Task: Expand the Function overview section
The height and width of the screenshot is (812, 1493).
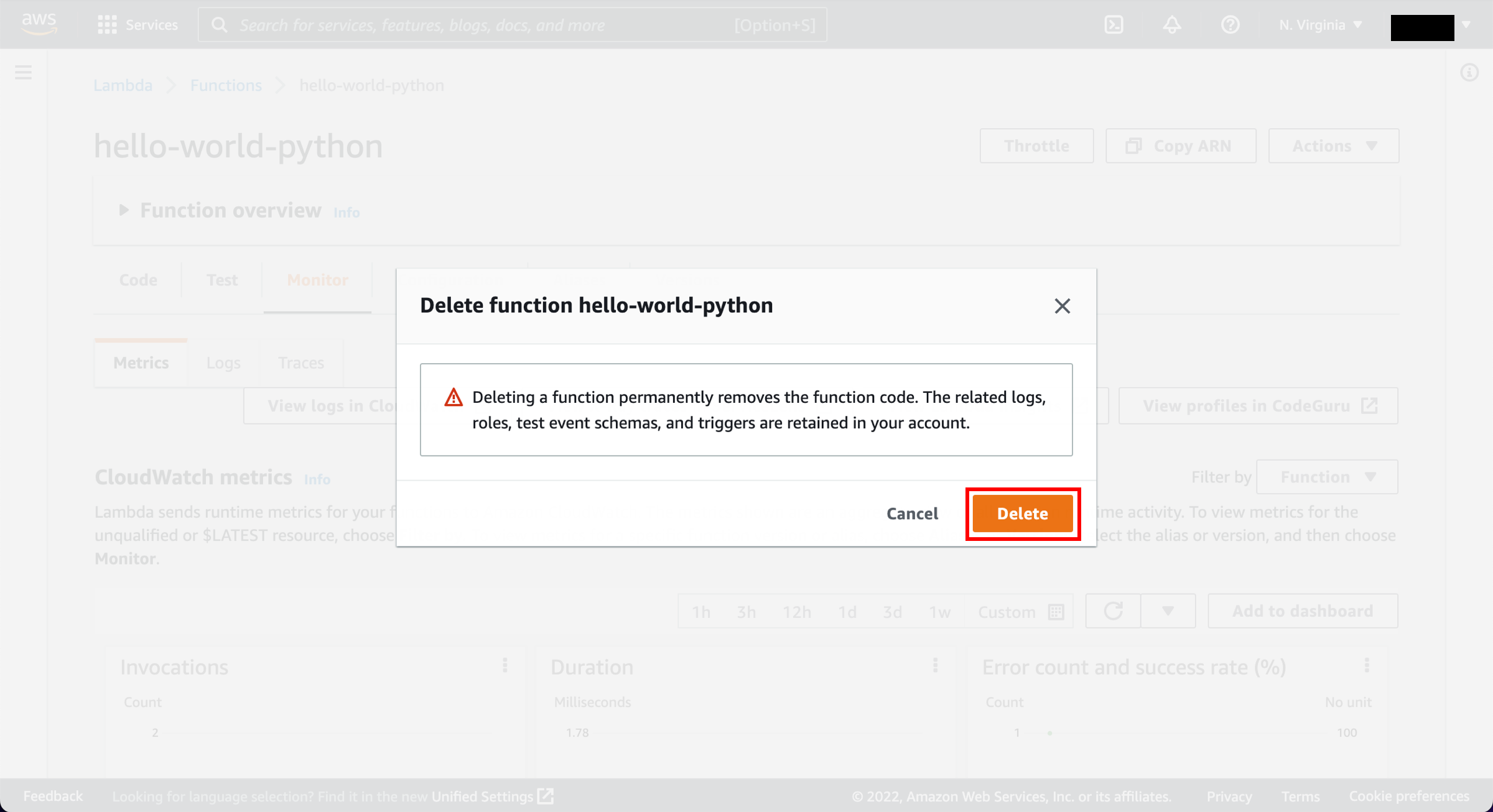Action: 123,210
